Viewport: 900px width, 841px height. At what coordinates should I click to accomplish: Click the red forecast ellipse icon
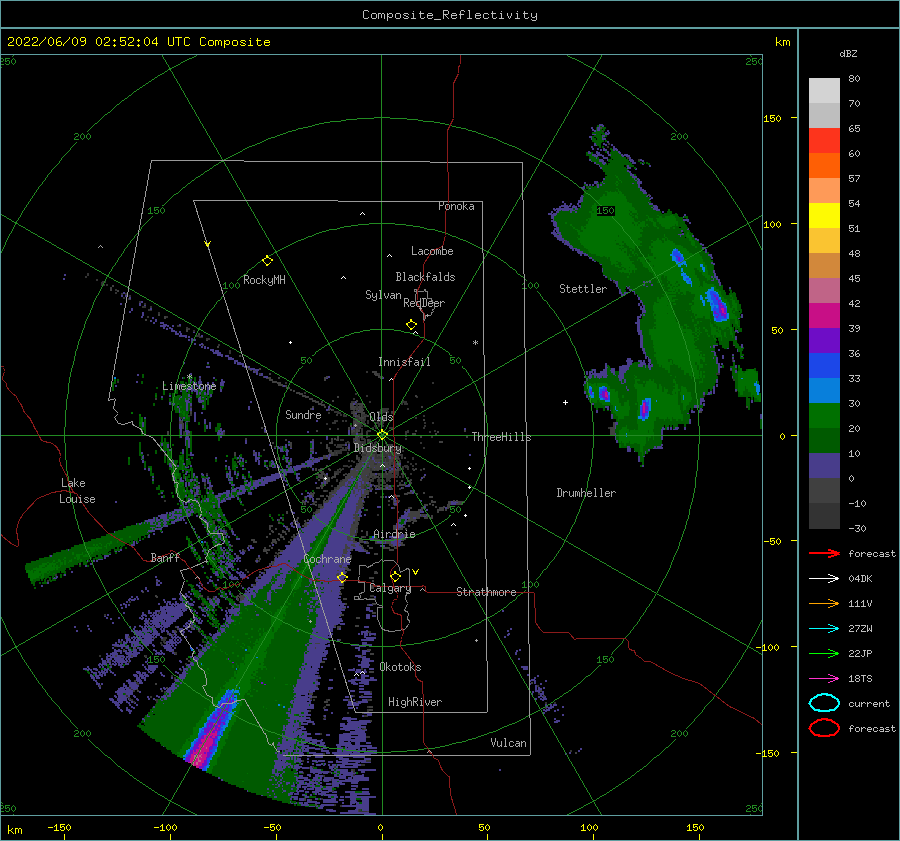pos(824,728)
